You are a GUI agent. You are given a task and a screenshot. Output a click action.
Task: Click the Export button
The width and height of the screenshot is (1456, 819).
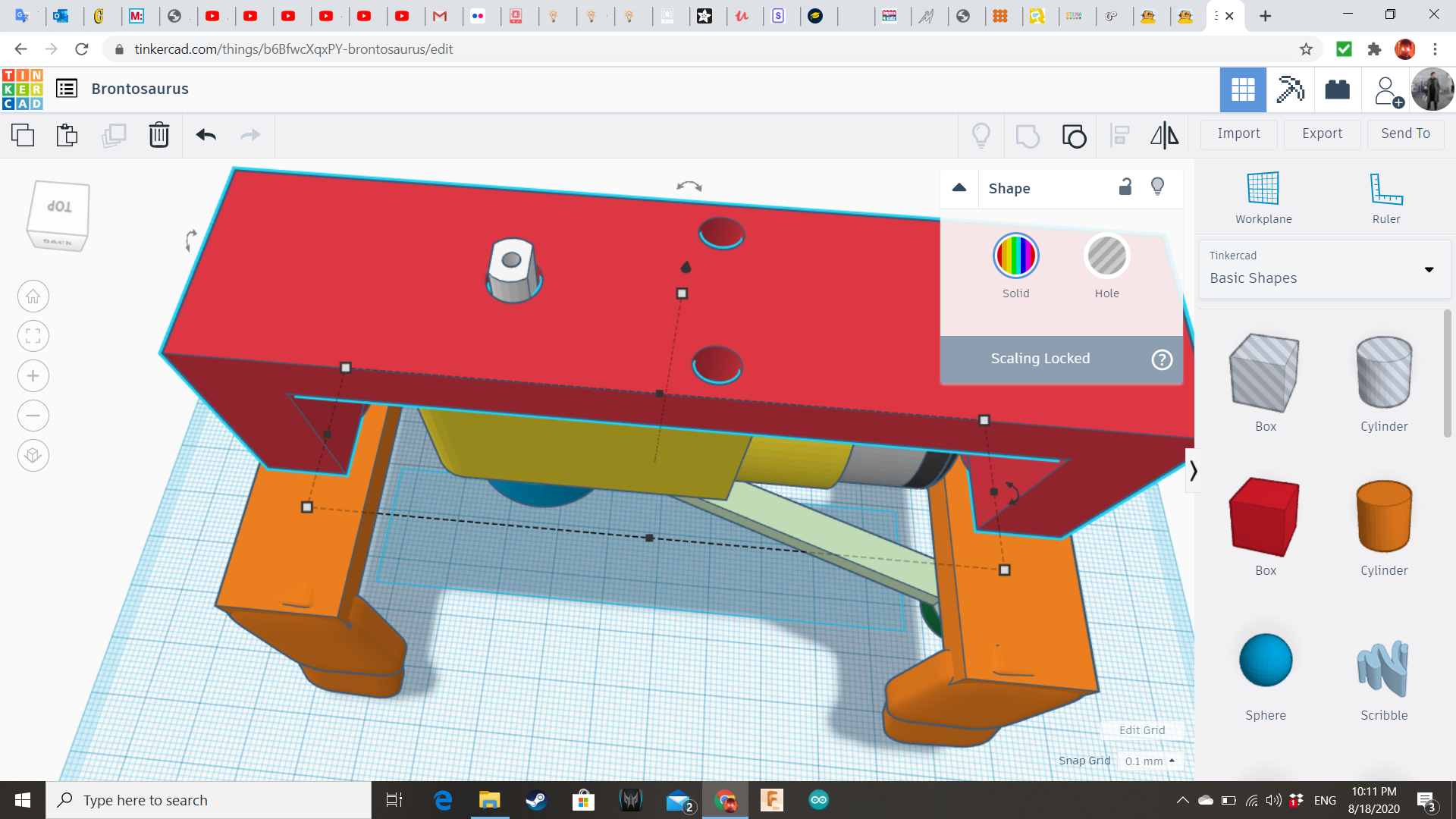(x=1322, y=133)
